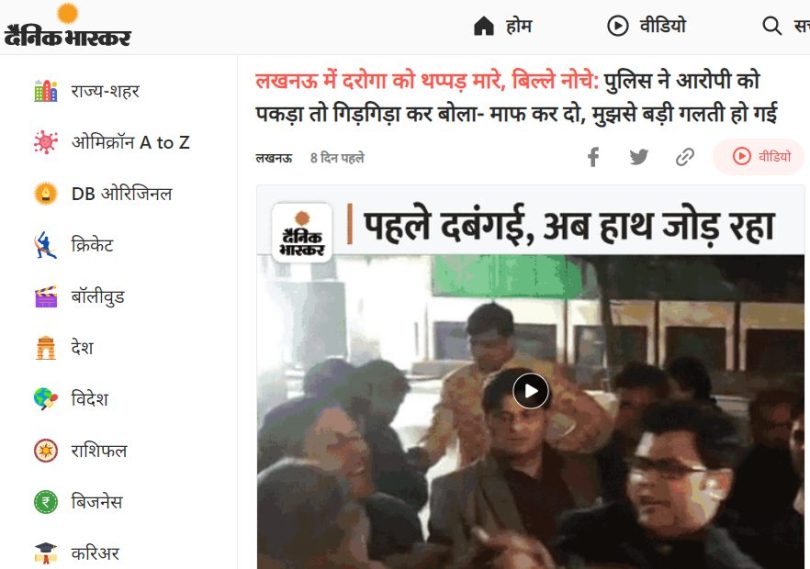Click the search magnifier icon
This screenshot has height=569, width=810.
point(772,25)
